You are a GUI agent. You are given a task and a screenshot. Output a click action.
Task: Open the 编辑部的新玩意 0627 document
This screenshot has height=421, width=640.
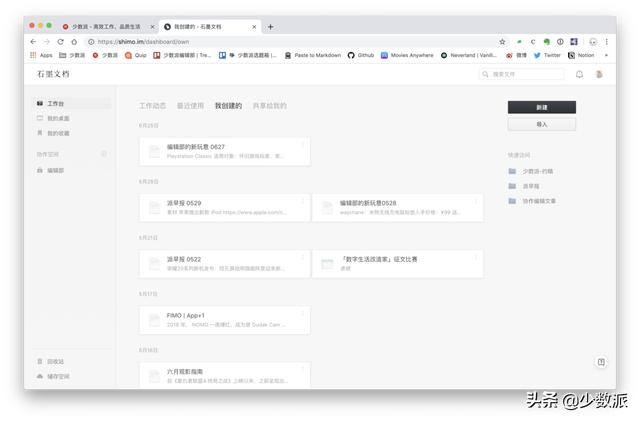pos(224,151)
